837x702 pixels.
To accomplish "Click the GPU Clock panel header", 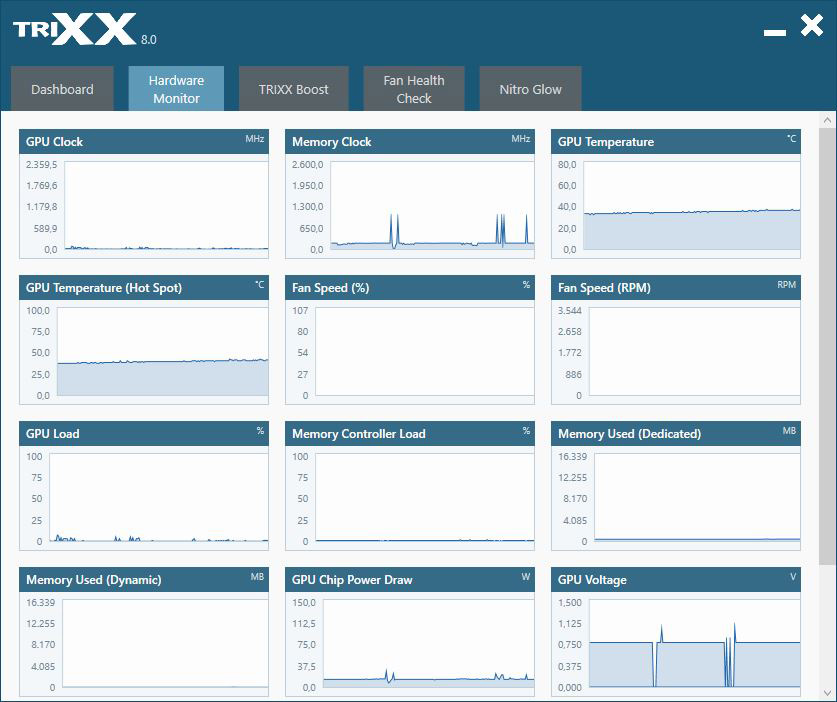I will click(144, 141).
